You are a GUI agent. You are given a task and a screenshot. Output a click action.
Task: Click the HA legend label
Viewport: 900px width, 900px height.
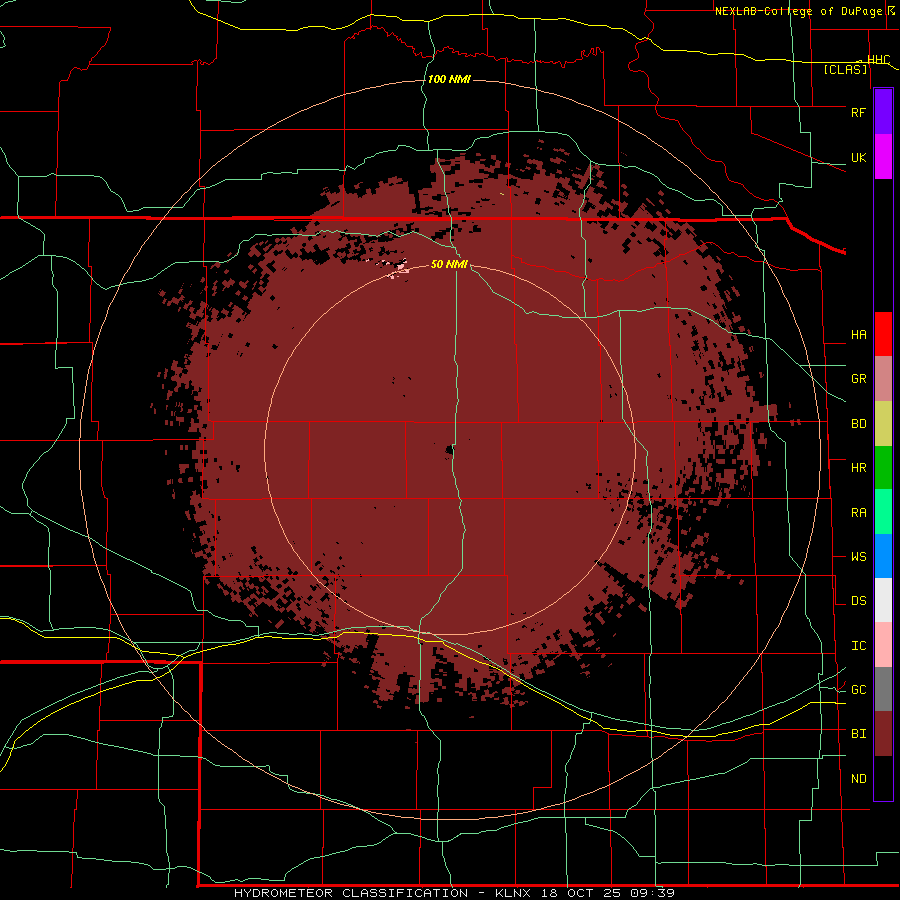point(858,335)
